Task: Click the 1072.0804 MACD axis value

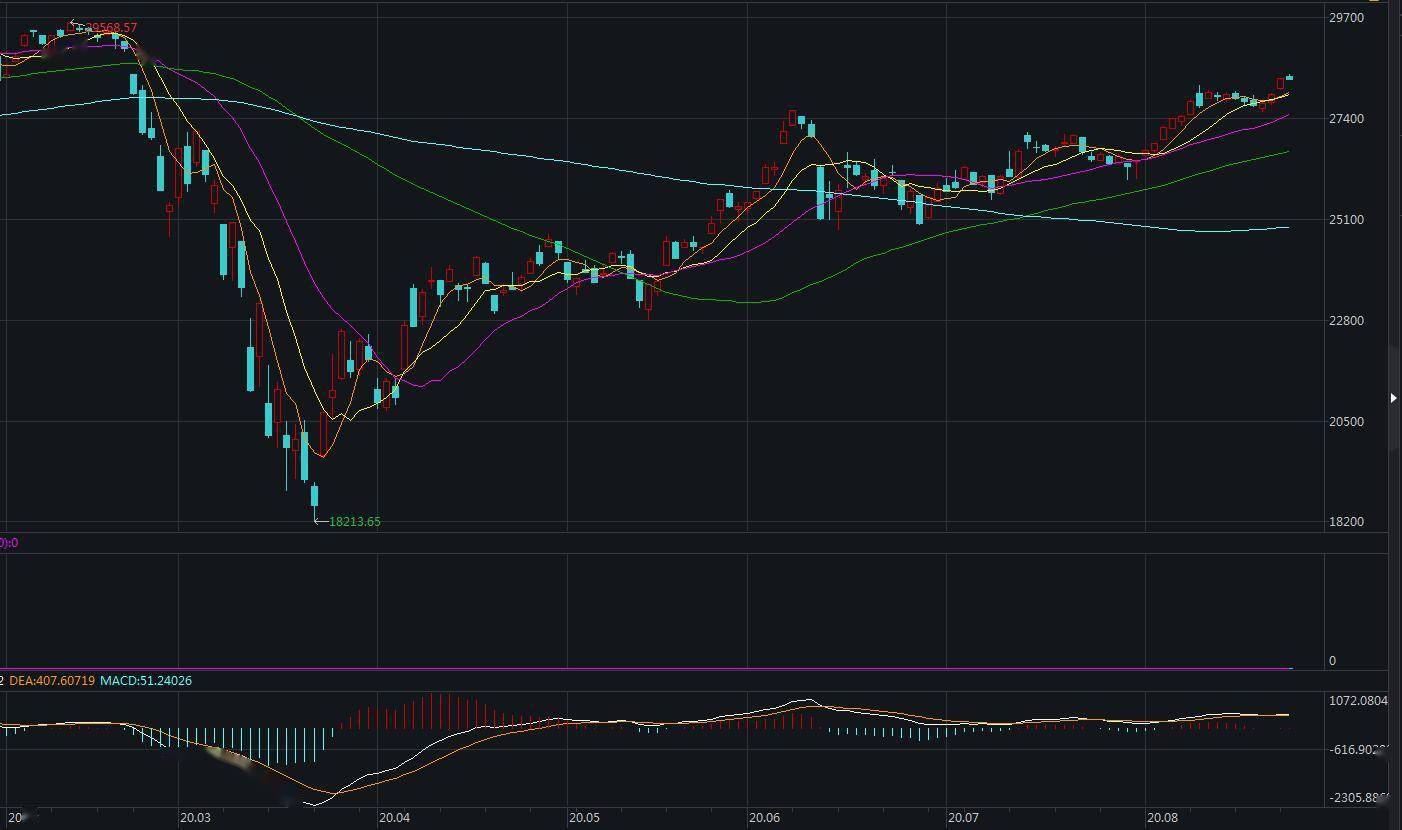Action: point(1358,701)
